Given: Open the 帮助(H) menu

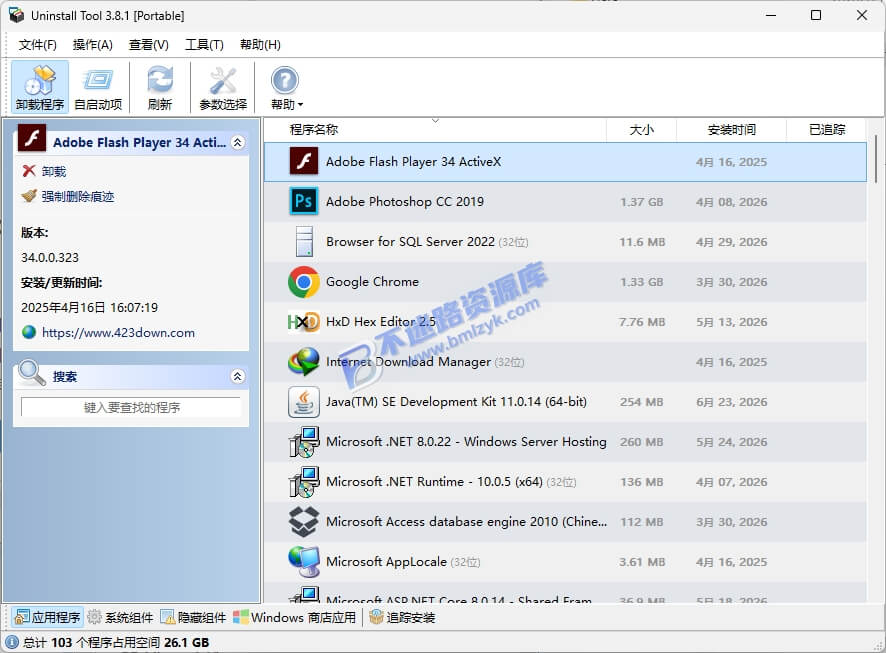Looking at the screenshot, I should coord(260,45).
